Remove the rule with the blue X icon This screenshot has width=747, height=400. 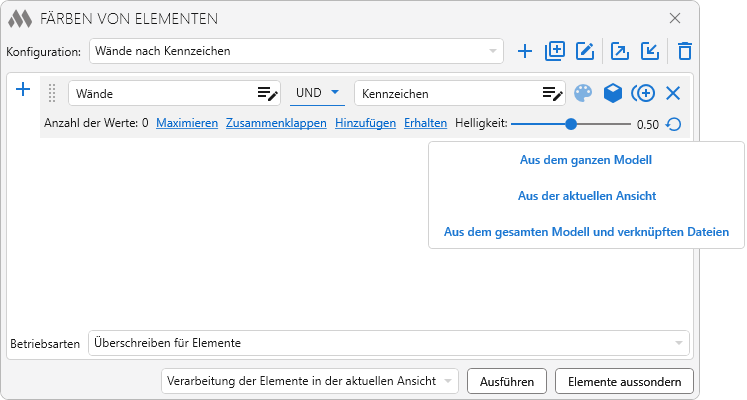[673, 93]
